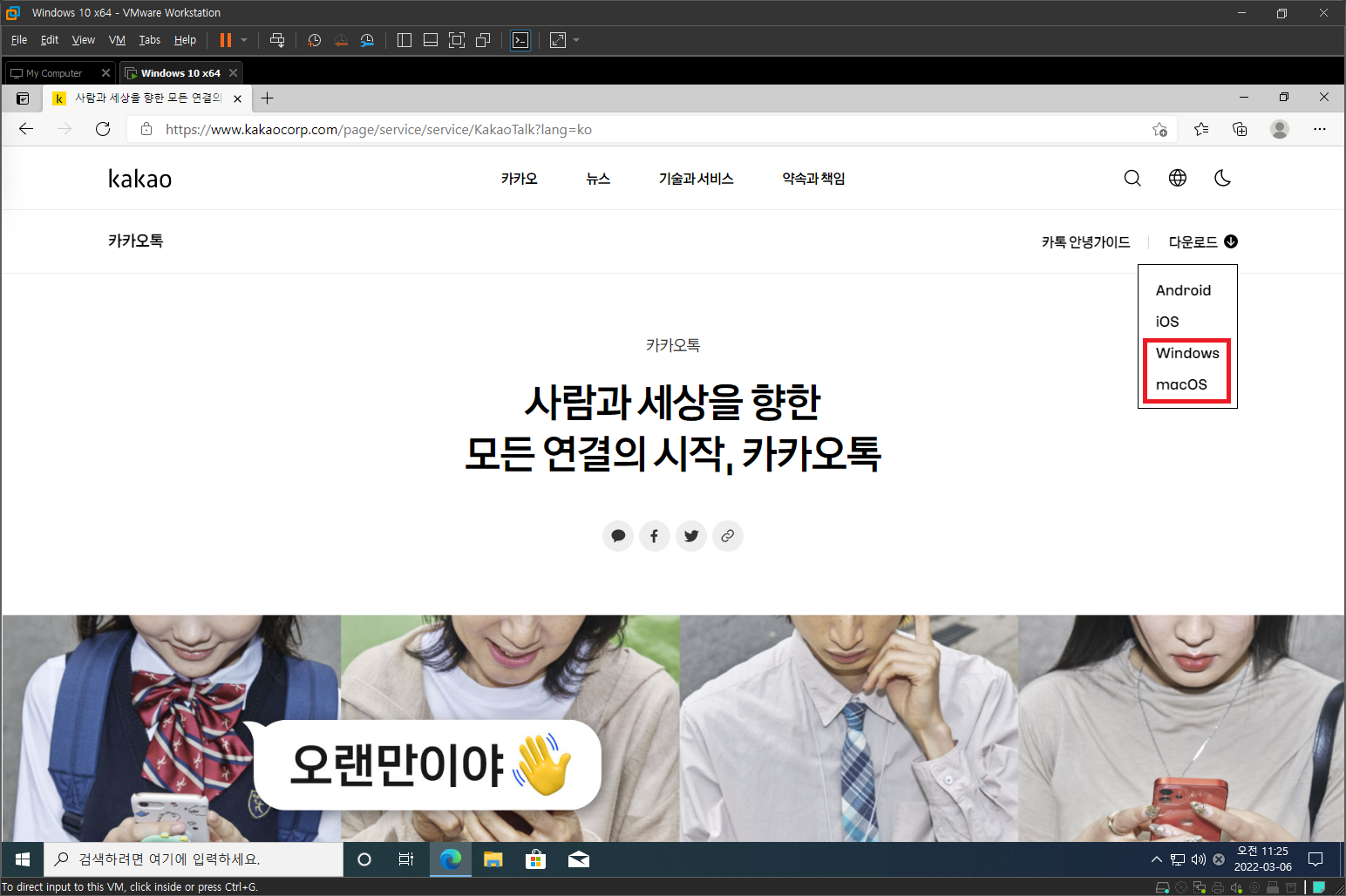
Task: Open the site search icon
Action: tap(1132, 179)
